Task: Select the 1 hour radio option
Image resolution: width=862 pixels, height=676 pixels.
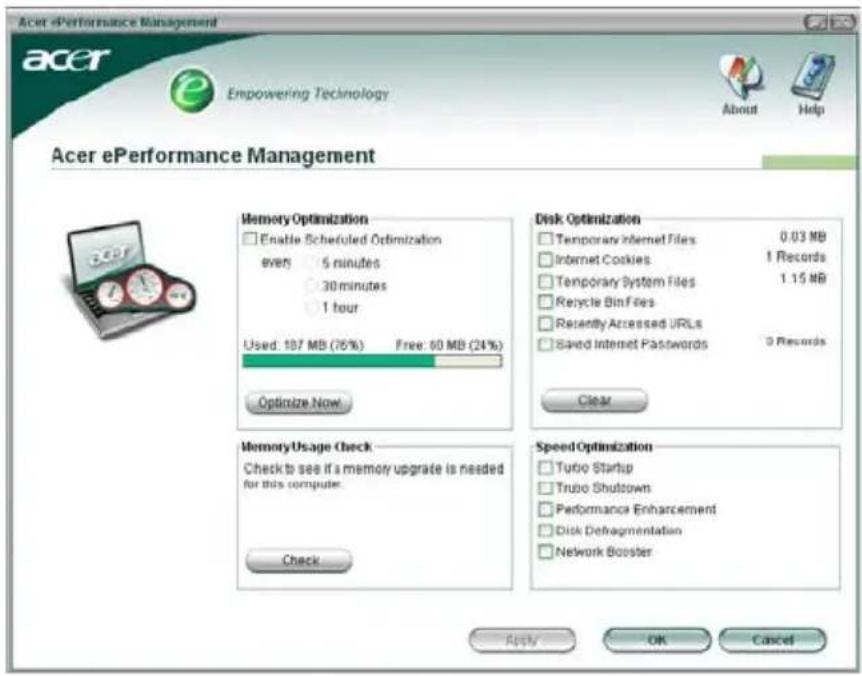Action: (x=311, y=308)
